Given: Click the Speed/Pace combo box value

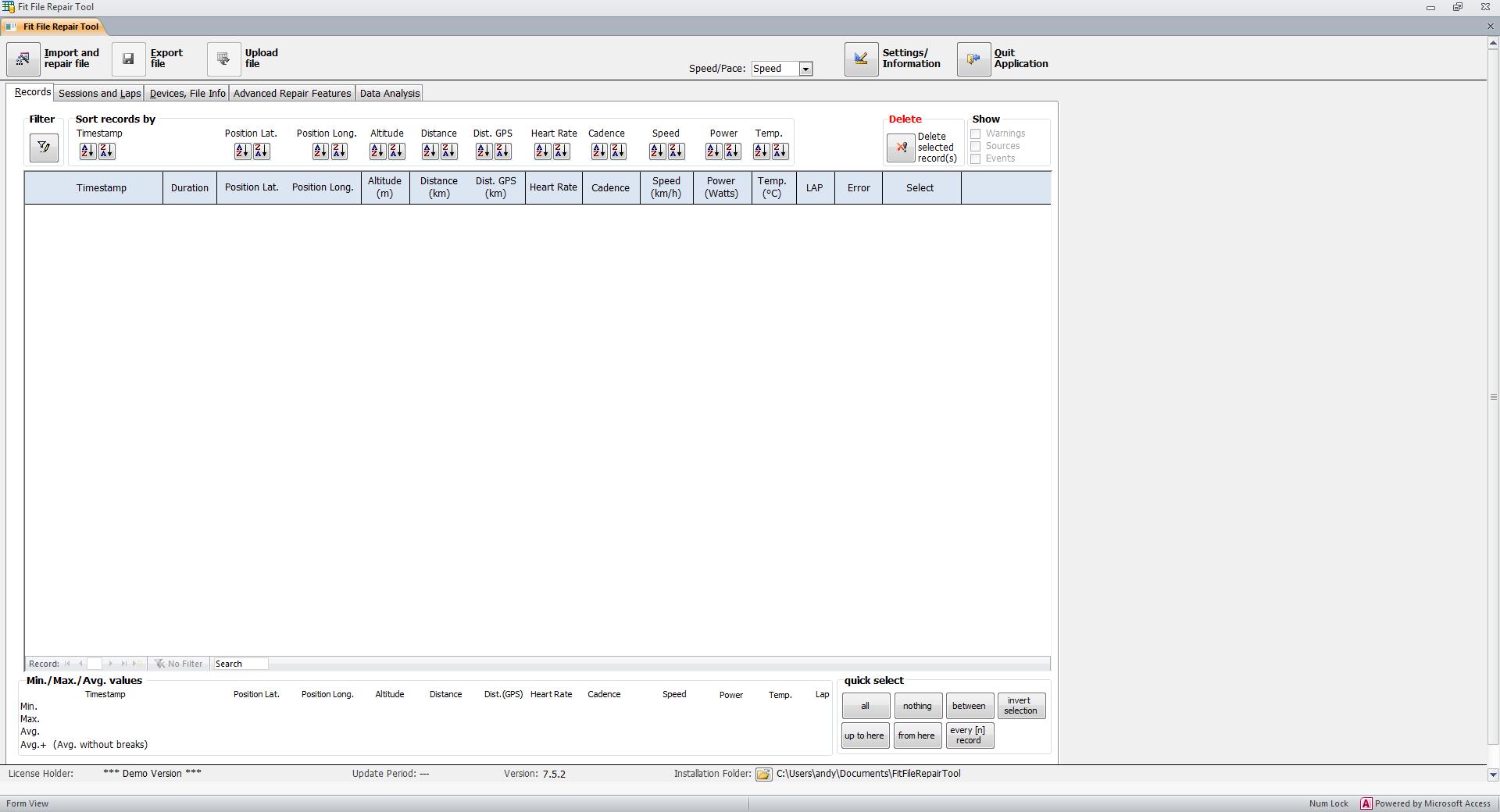Looking at the screenshot, I should pyautogui.click(x=775, y=69).
